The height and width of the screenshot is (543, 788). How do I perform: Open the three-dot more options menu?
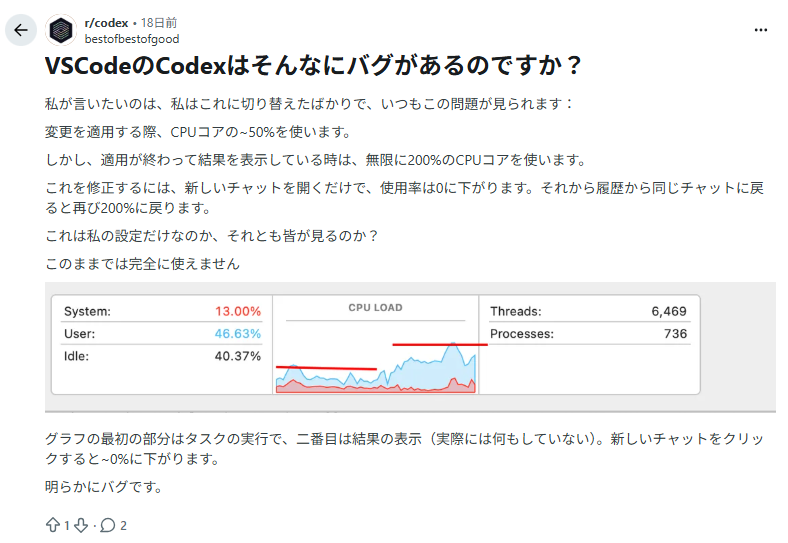760,30
